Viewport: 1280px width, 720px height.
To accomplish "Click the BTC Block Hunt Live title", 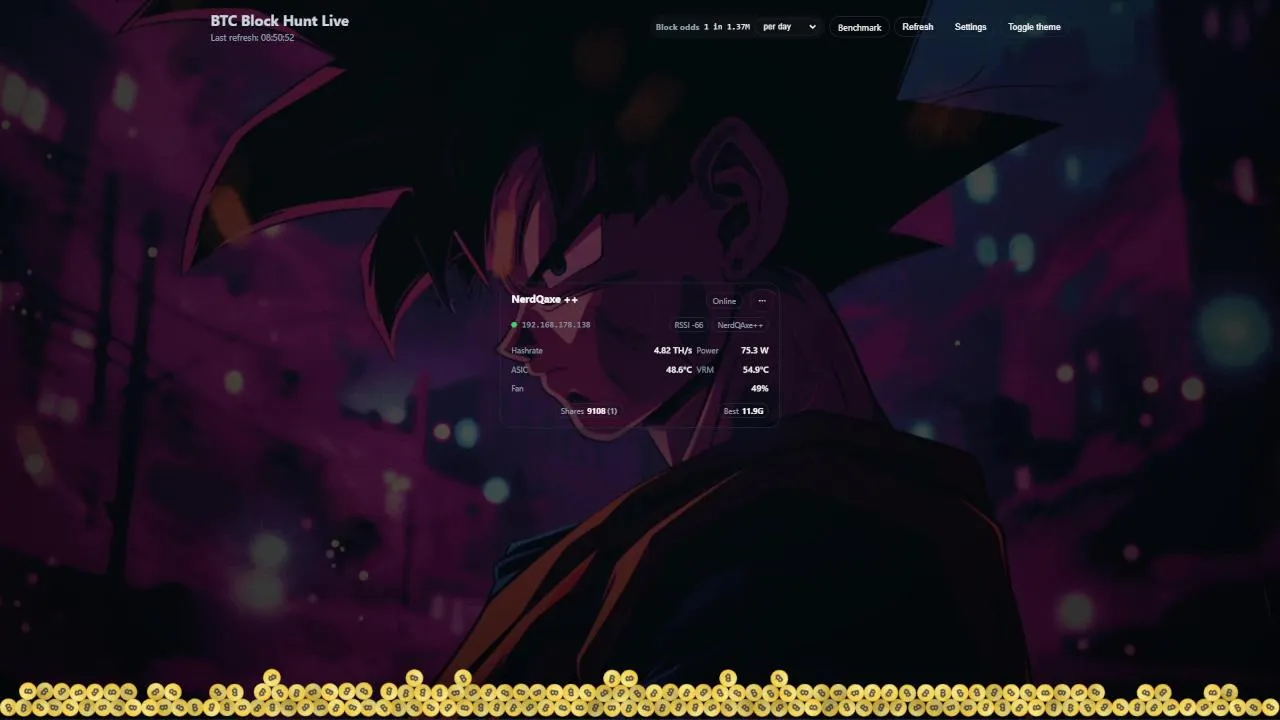I will [x=280, y=21].
